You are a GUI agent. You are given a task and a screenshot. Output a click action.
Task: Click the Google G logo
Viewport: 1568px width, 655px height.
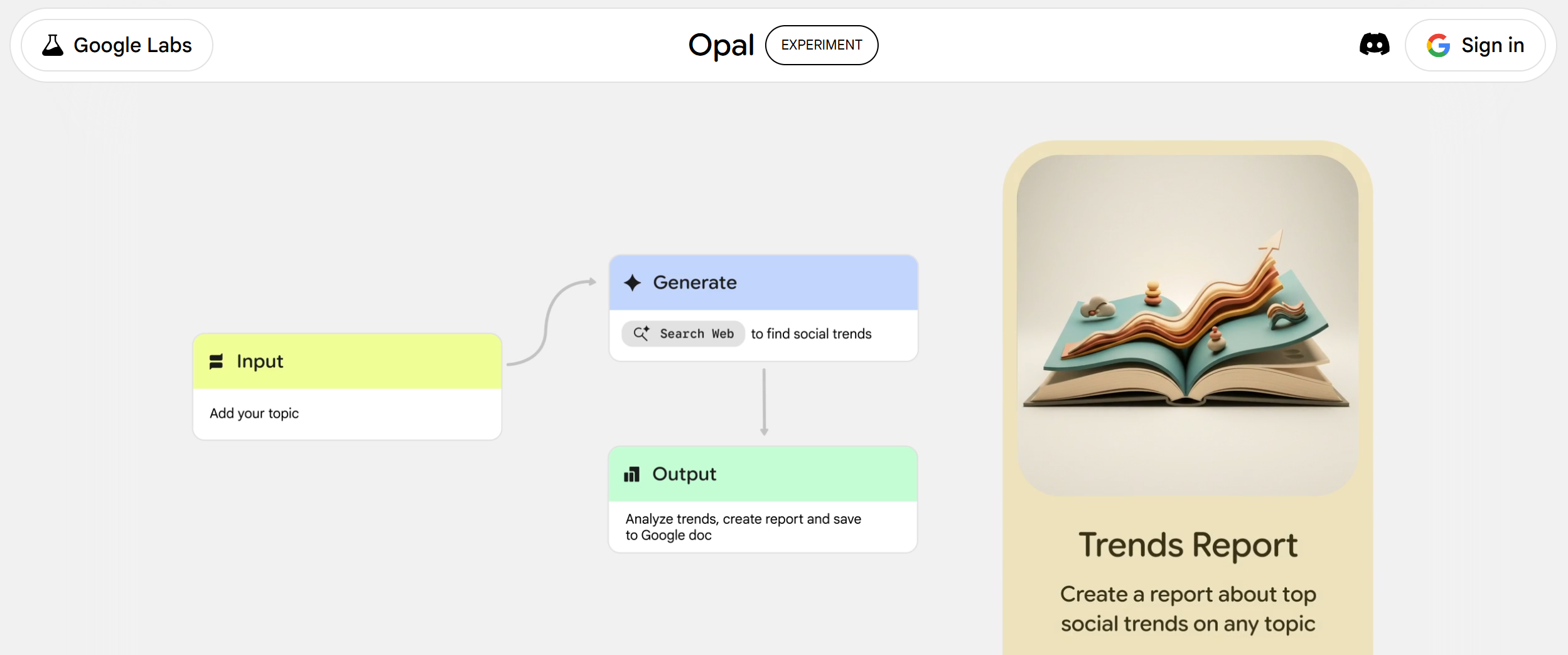coord(1438,45)
